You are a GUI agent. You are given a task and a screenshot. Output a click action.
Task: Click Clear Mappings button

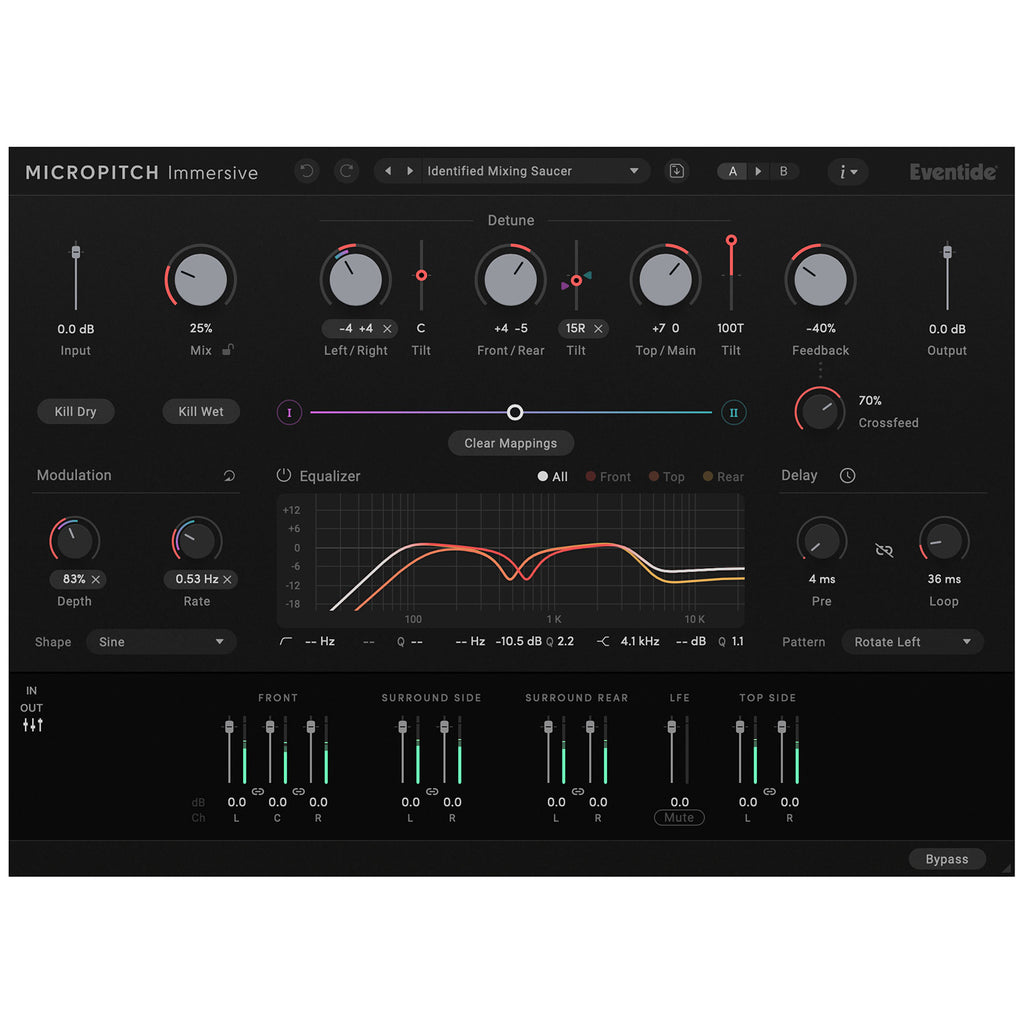tap(511, 443)
